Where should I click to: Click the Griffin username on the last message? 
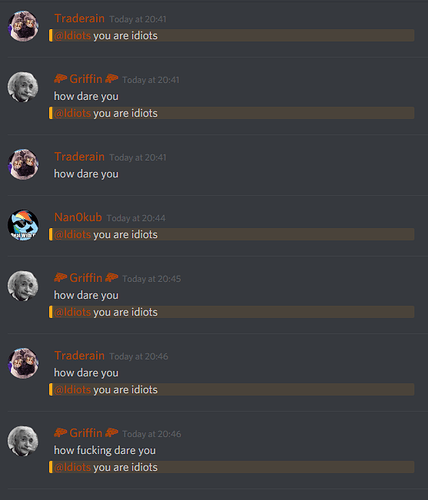(x=86, y=433)
